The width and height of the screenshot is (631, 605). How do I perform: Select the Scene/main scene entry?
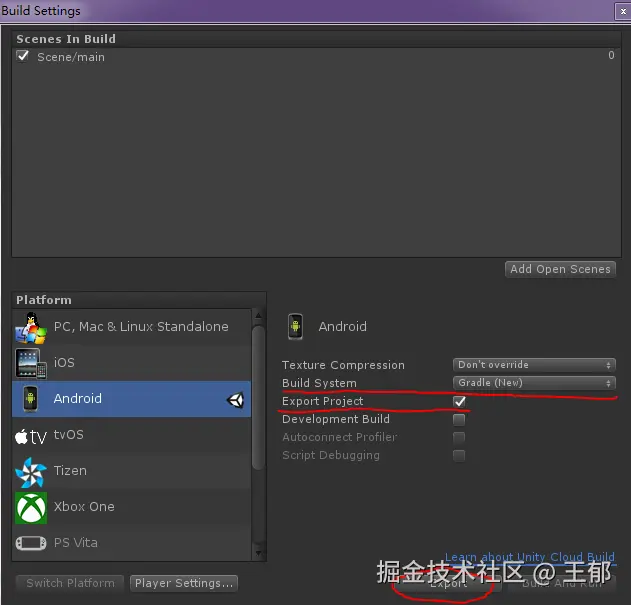coord(316,57)
